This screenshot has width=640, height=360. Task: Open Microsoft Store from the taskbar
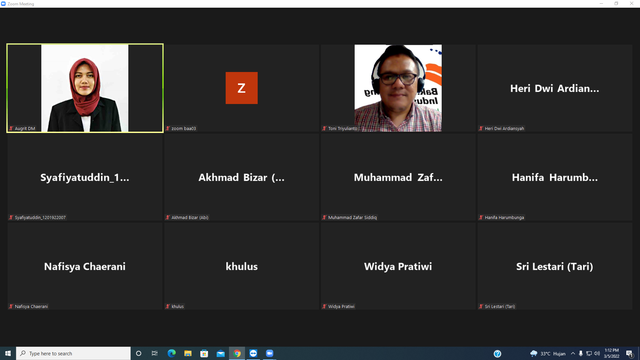pyautogui.click(x=204, y=353)
